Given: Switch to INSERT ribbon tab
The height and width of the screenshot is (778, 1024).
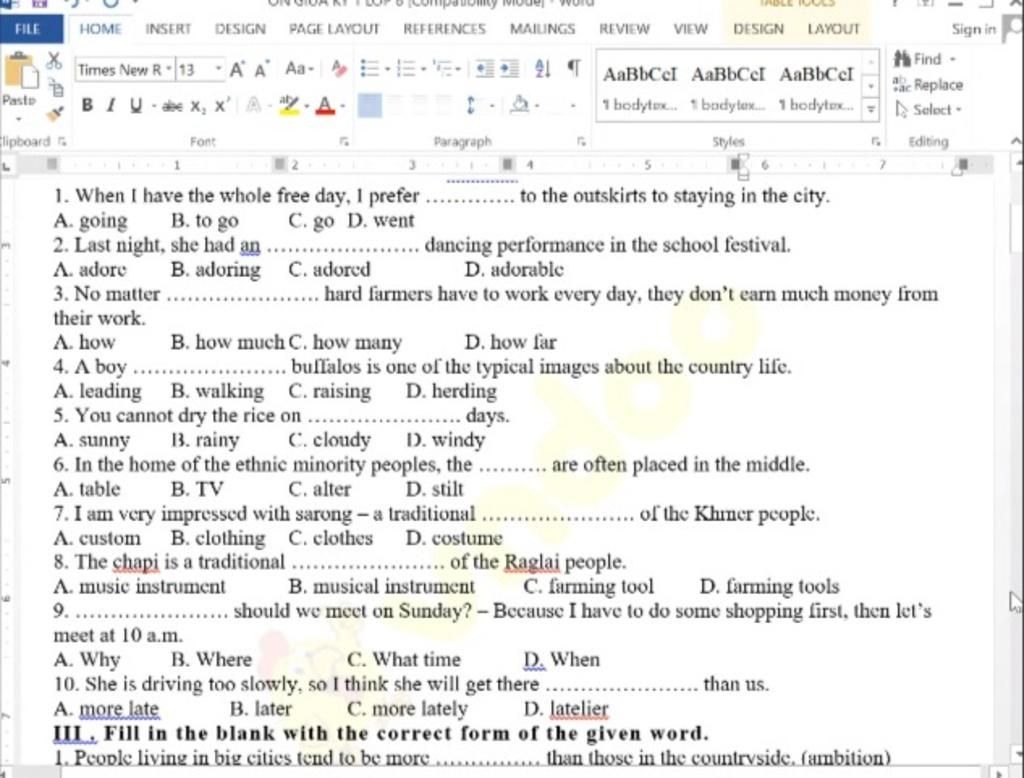Looking at the screenshot, I should pyautogui.click(x=168, y=29).
